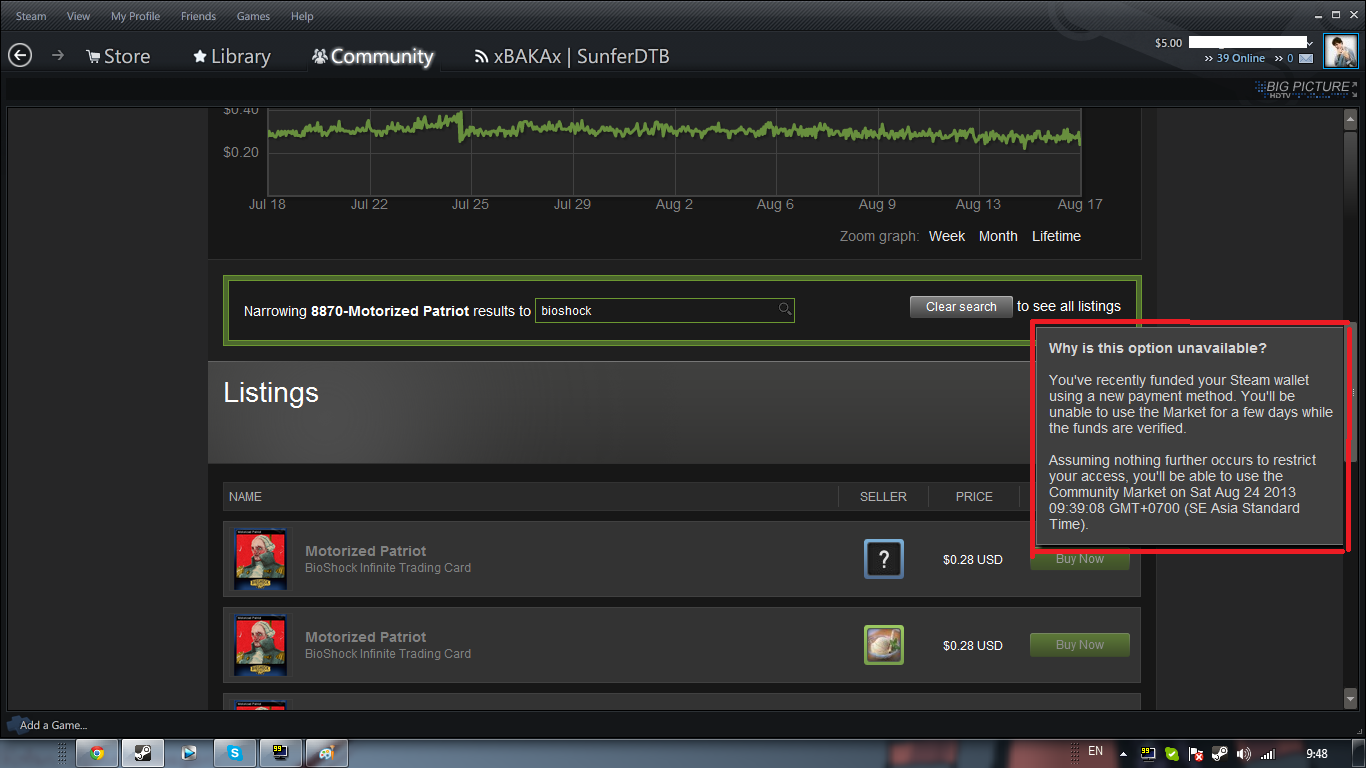This screenshot has height=768, width=1366.
Task: Click the page scrollbar up arrow
Action: point(1350,118)
